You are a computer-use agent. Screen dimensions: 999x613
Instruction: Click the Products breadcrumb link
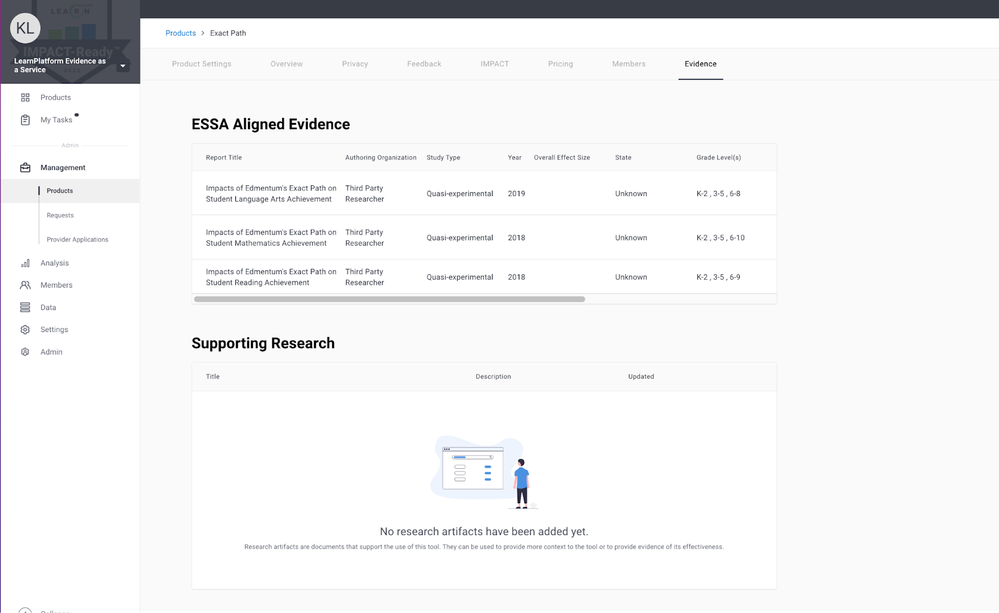[x=180, y=33]
